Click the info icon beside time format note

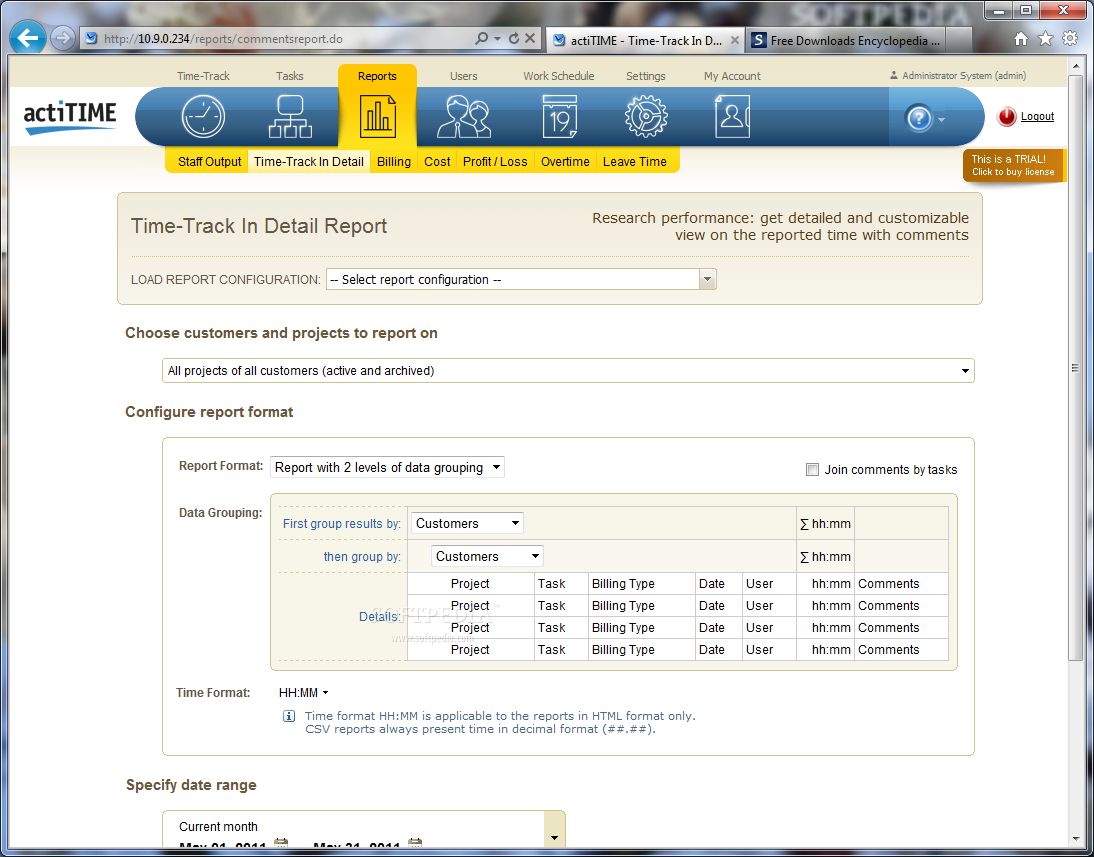(x=289, y=716)
